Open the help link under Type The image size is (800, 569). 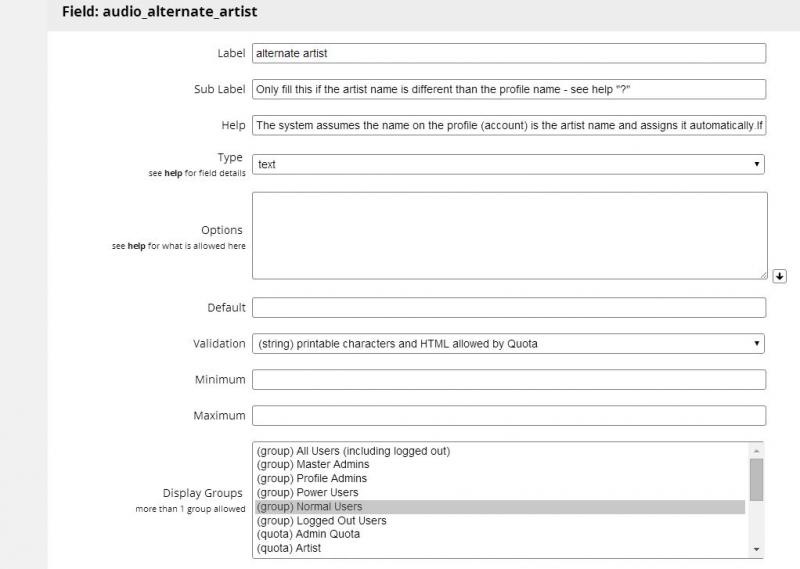pyautogui.click(x=173, y=173)
